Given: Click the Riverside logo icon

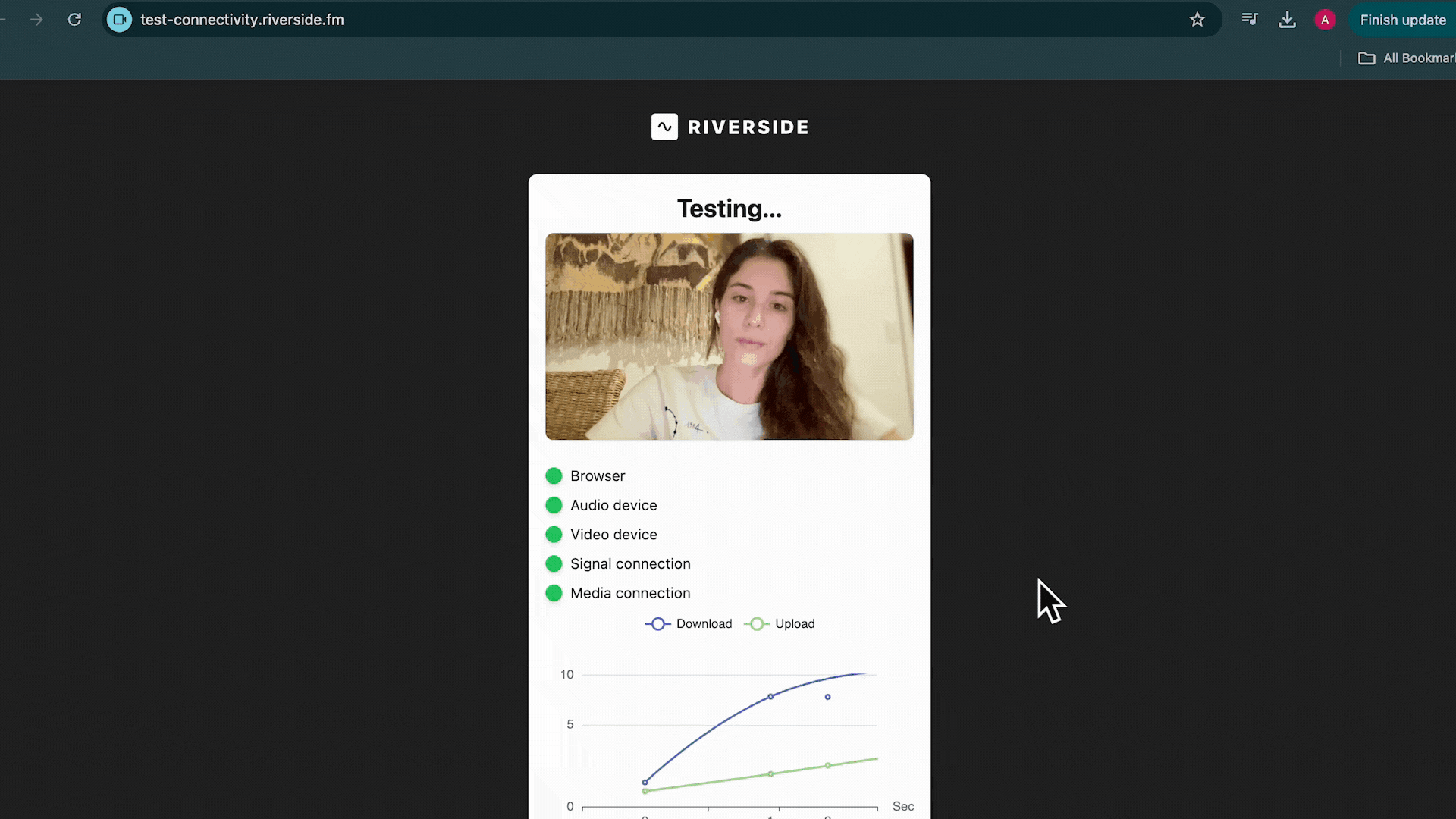Looking at the screenshot, I should pyautogui.click(x=664, y=127).
